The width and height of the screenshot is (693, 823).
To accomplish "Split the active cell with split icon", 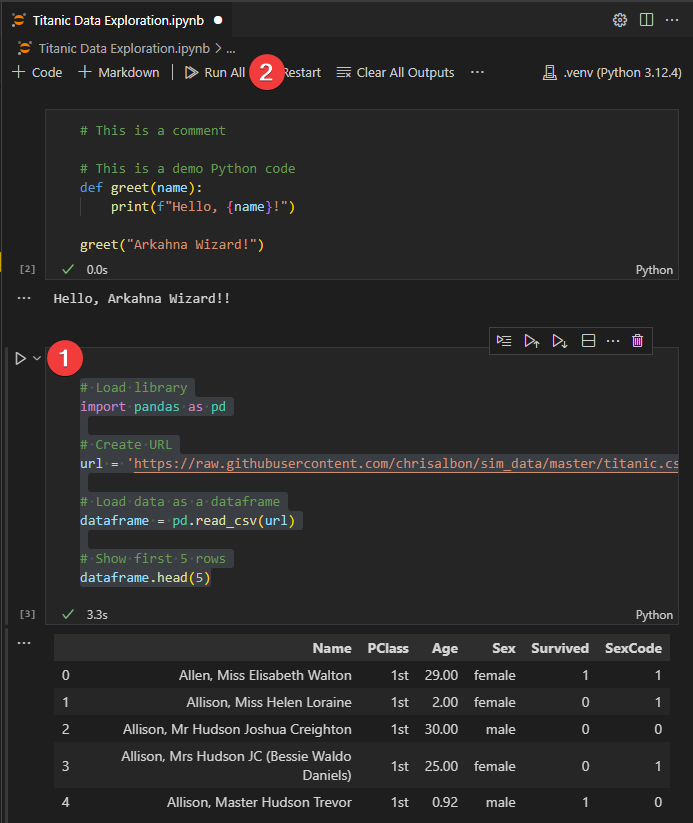I will pyautogui.click(x=588, y=340).
